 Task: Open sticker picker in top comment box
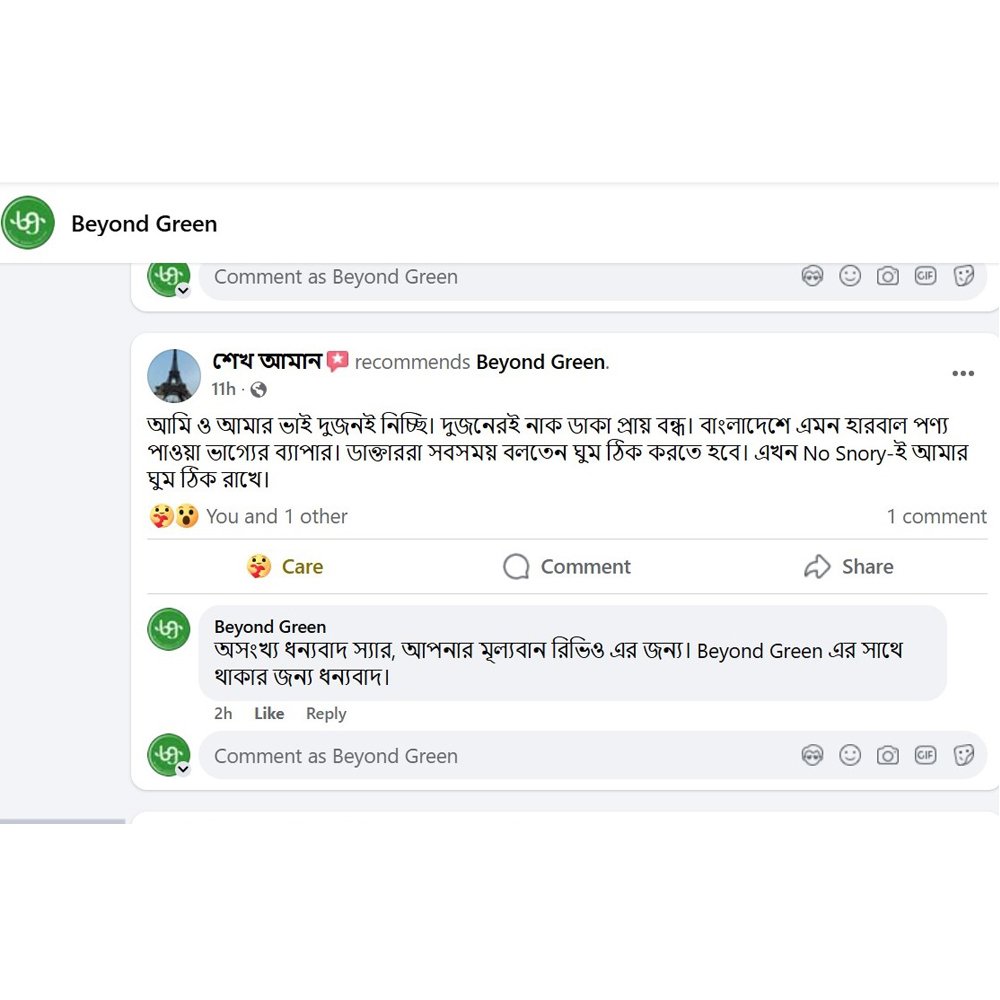pos(963,276)
